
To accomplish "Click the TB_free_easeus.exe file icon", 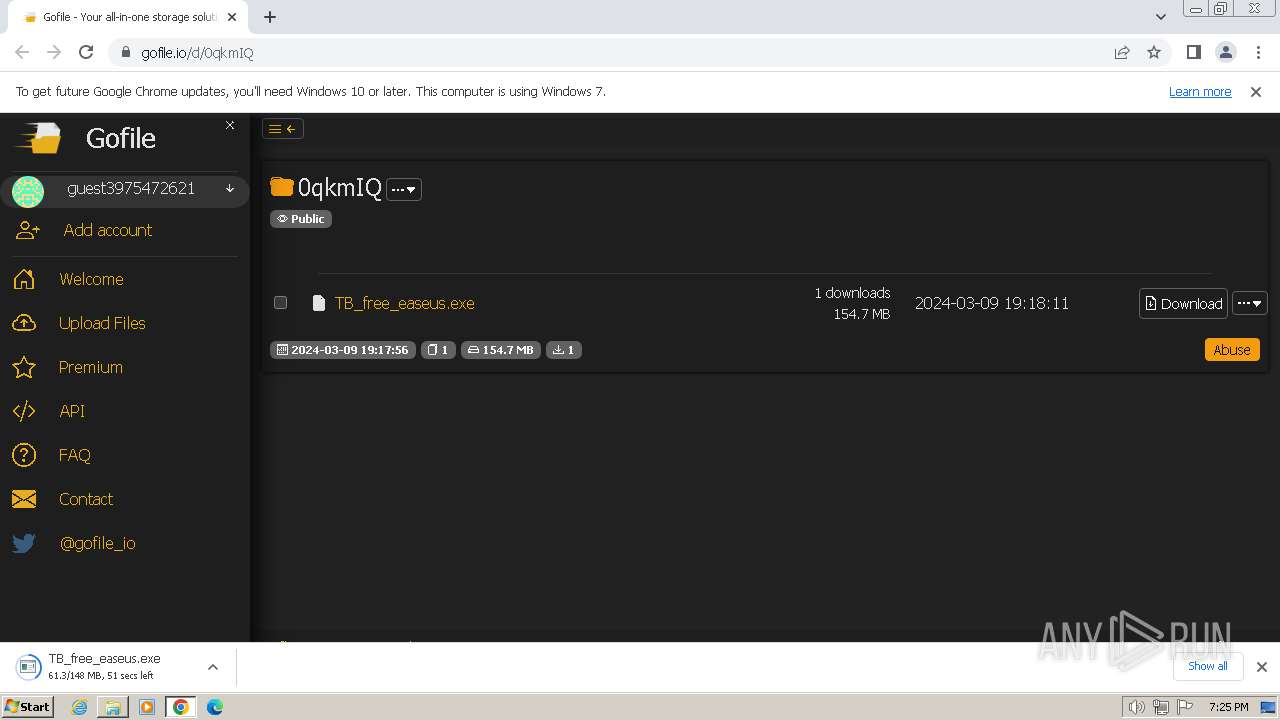I will pos(319,303).
